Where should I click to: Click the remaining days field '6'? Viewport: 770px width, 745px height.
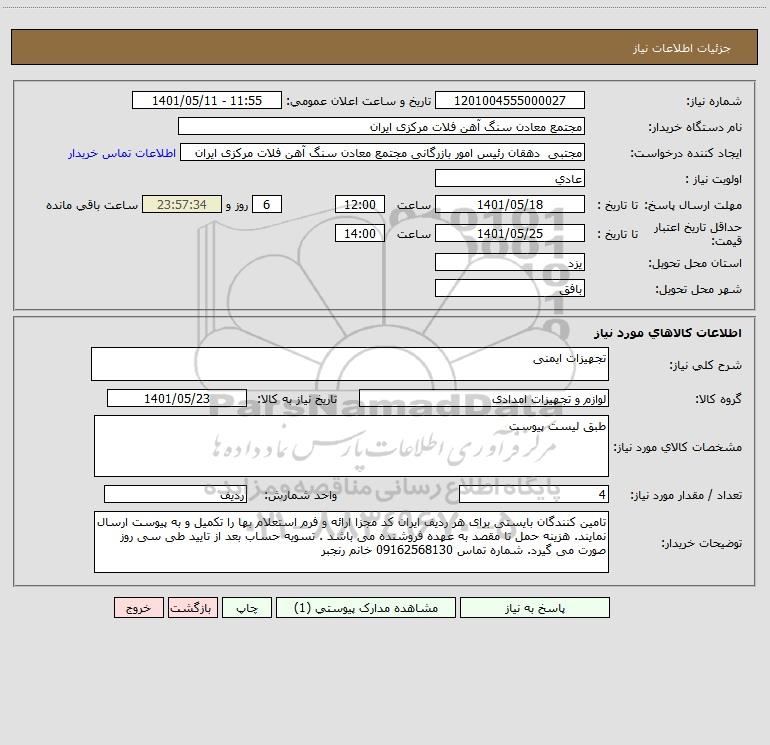267,204
